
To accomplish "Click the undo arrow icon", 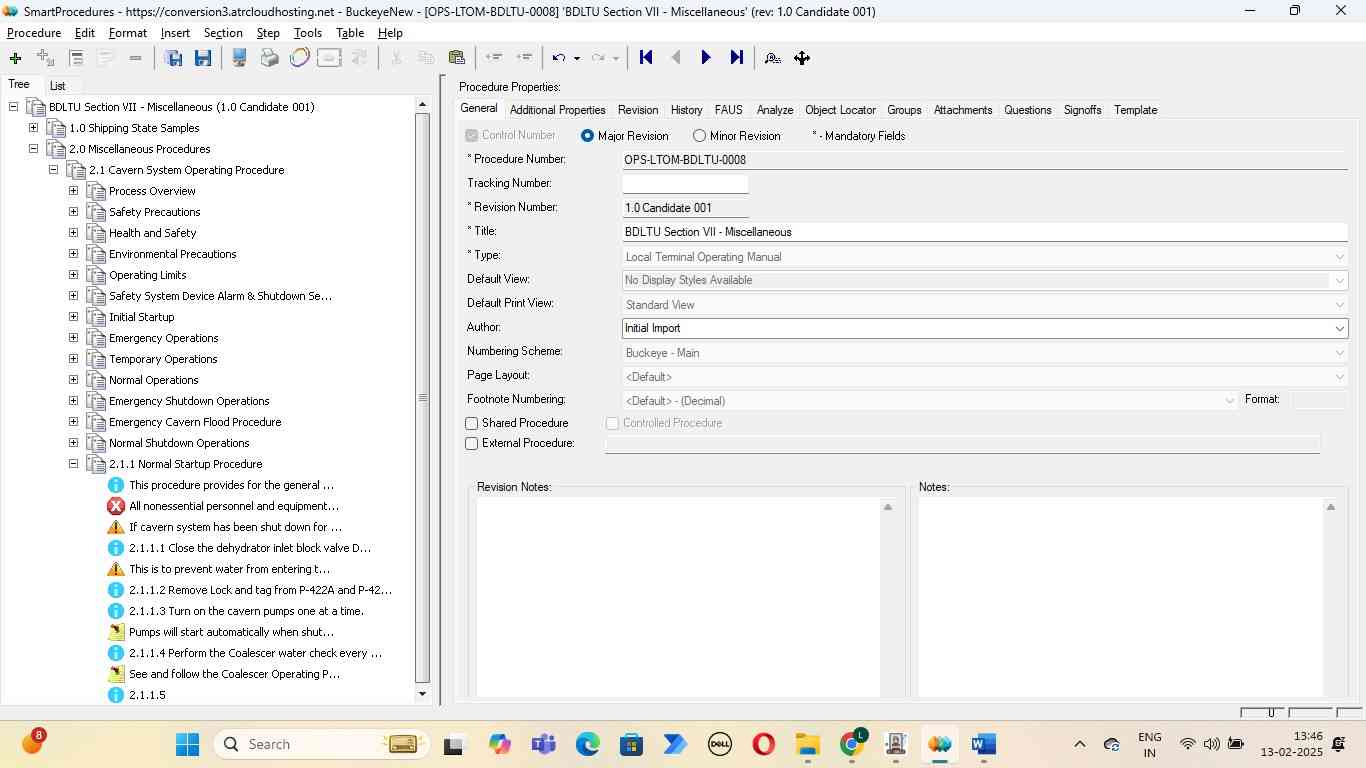I will pyautogui.click(x=559, y=58).
